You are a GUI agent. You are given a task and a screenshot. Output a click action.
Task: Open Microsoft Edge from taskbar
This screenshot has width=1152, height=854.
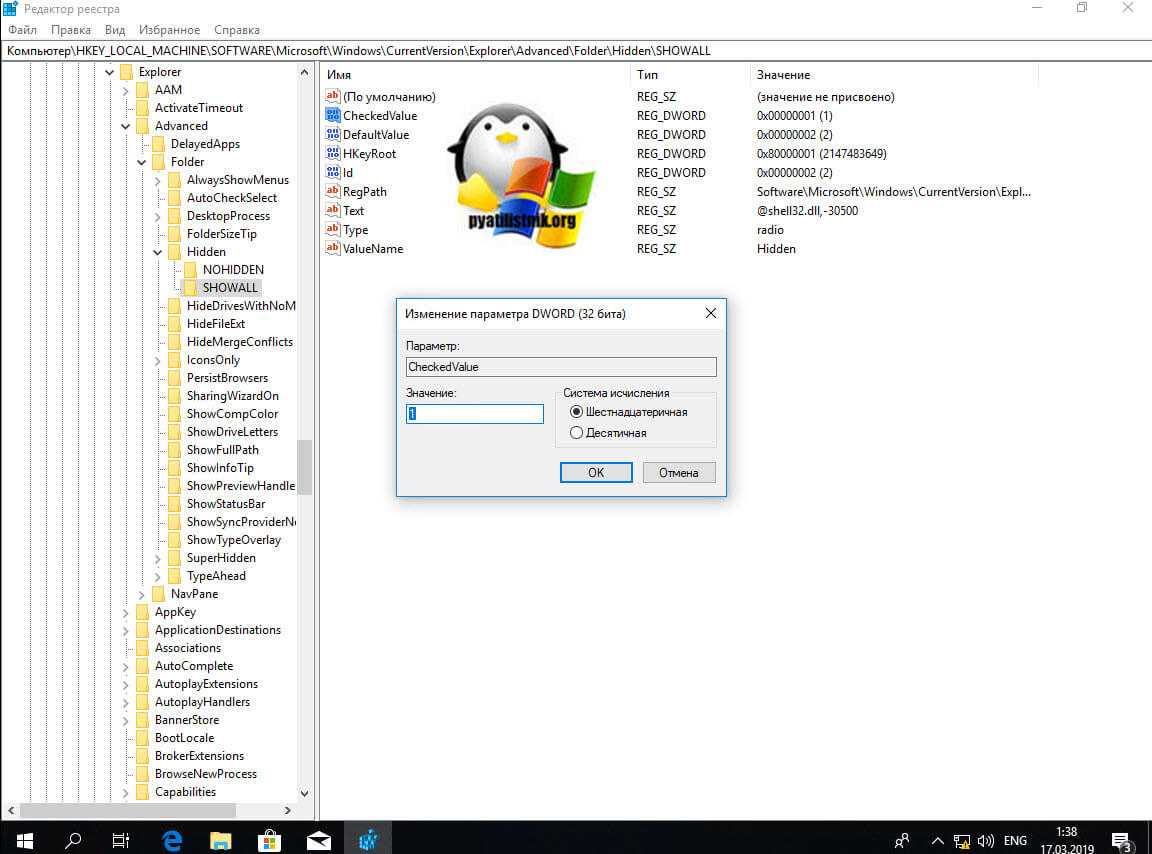pyautogui.click(x=171, y=839)
